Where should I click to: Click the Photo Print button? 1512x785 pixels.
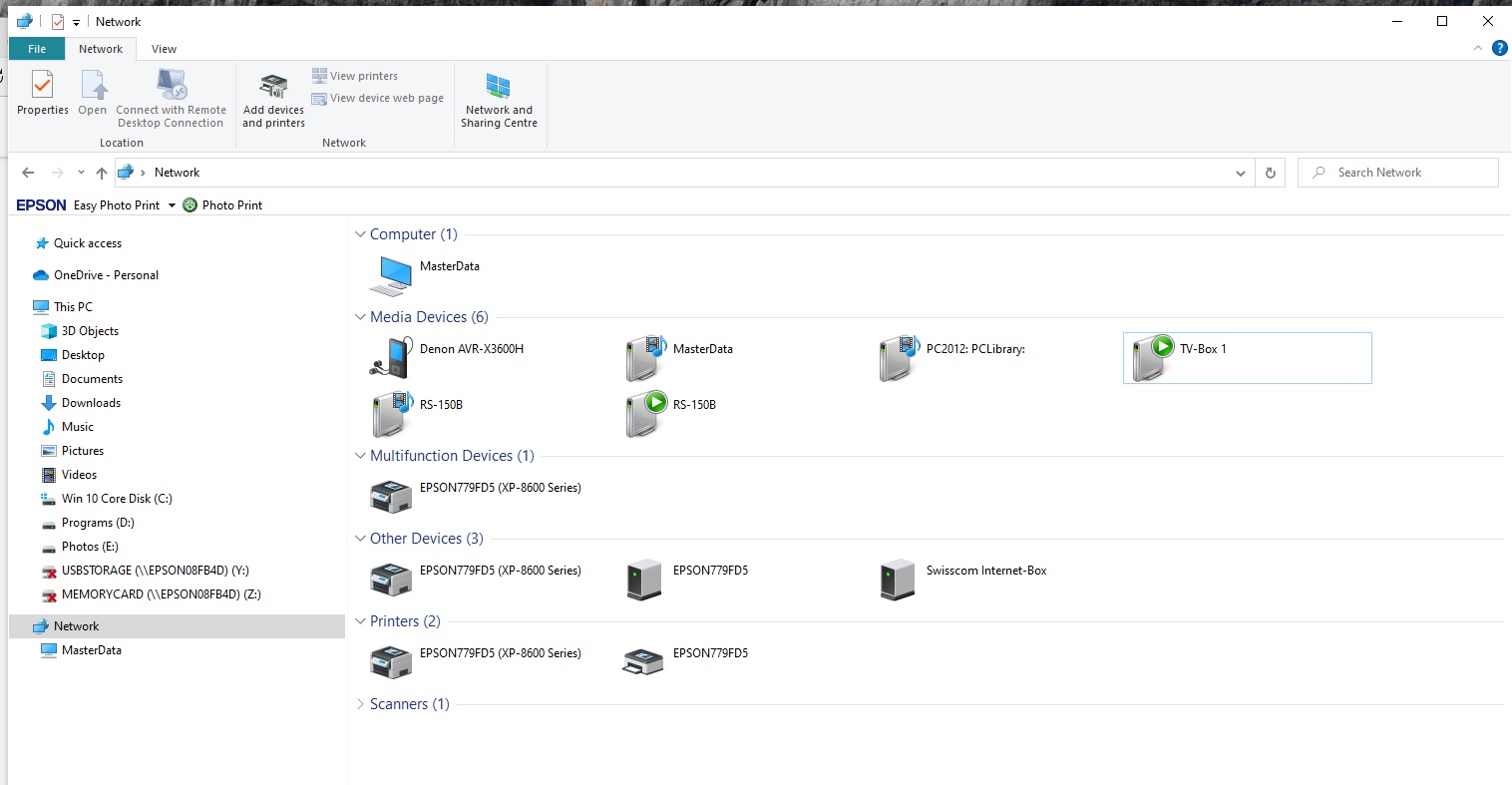[x=222, y=204]
